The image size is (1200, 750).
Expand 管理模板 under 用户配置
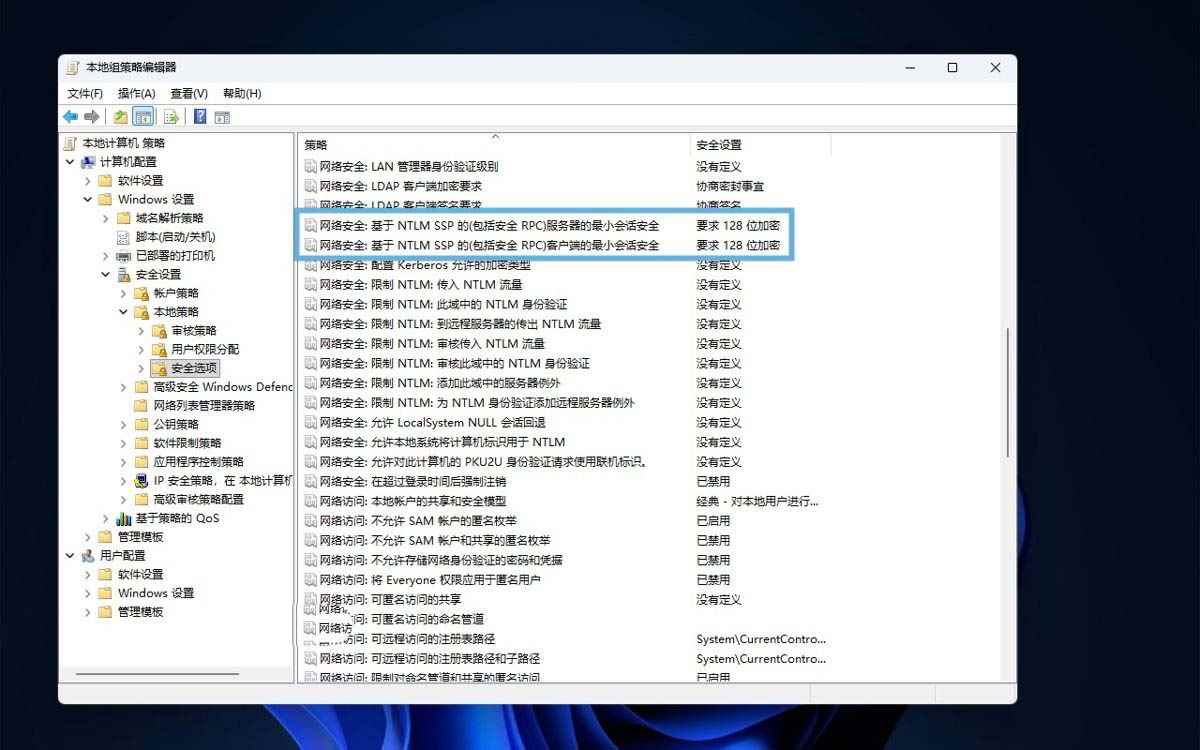click(88, 612)
